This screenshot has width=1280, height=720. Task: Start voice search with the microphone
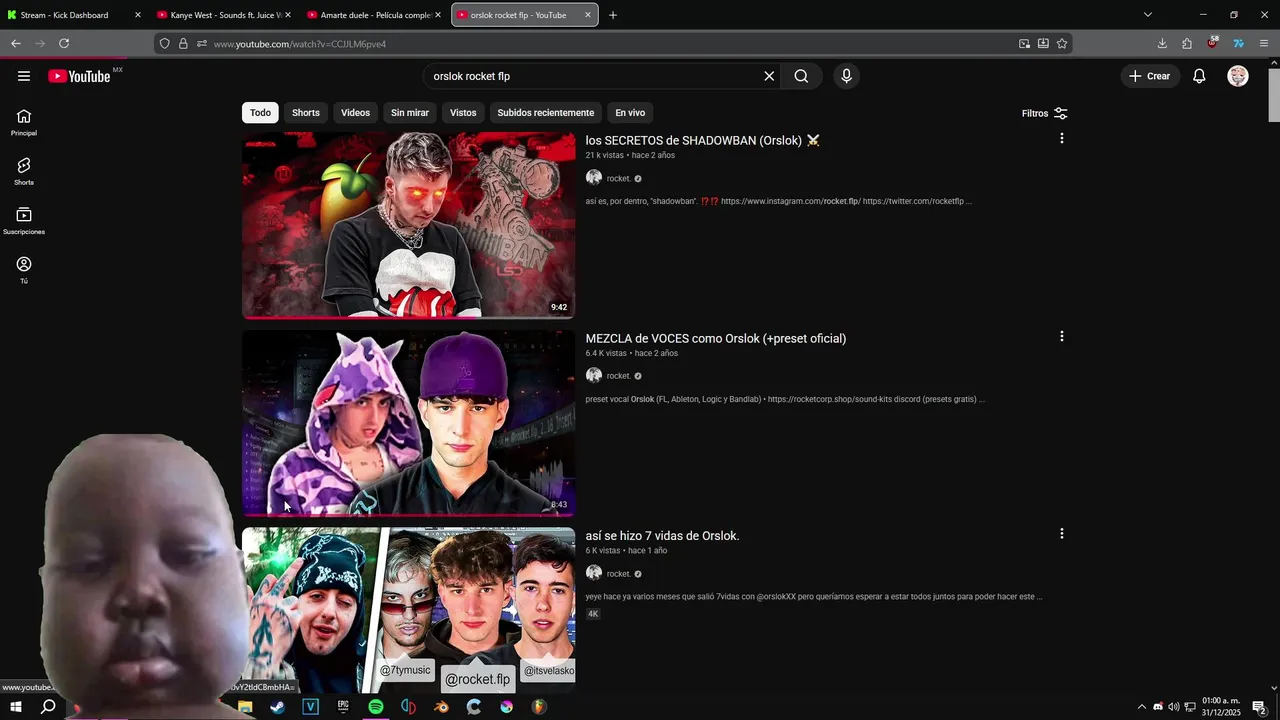click(x=846, y=76)
